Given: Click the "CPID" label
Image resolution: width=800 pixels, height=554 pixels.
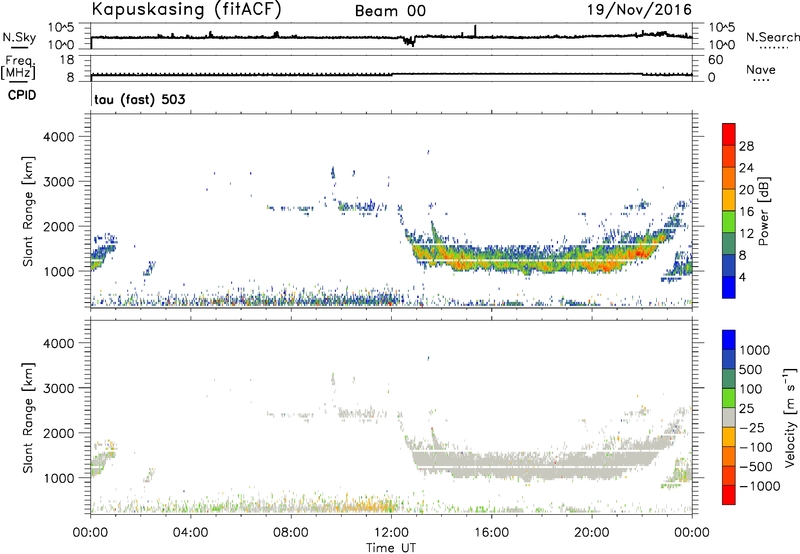Looking at the screenshot, I should (22, 95).
